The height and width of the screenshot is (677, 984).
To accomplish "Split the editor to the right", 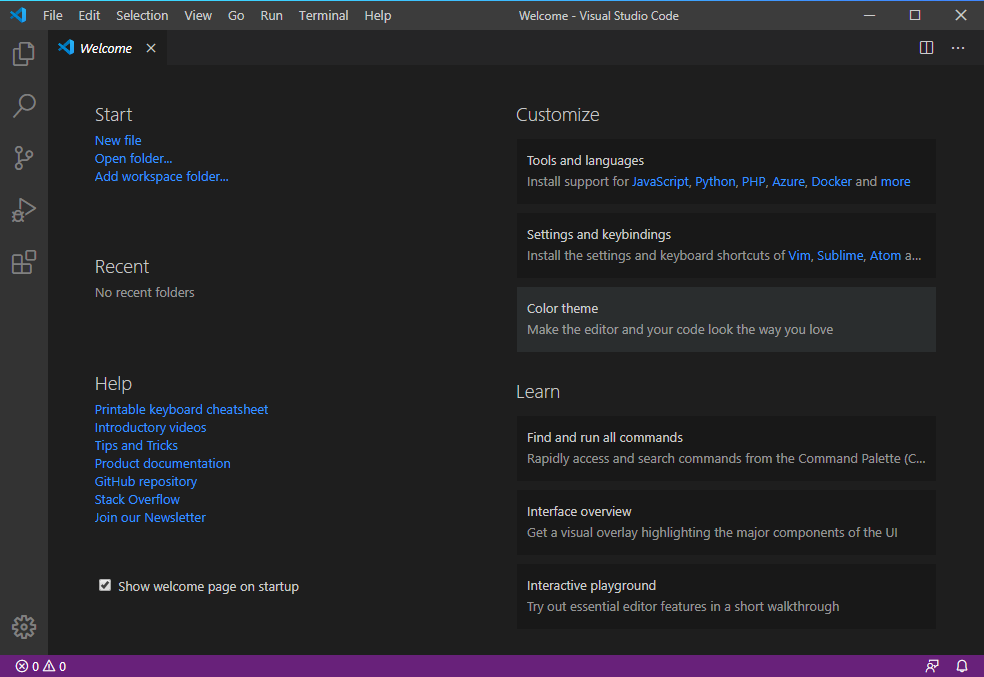I will pyautogui.click(x=926, y=48).
